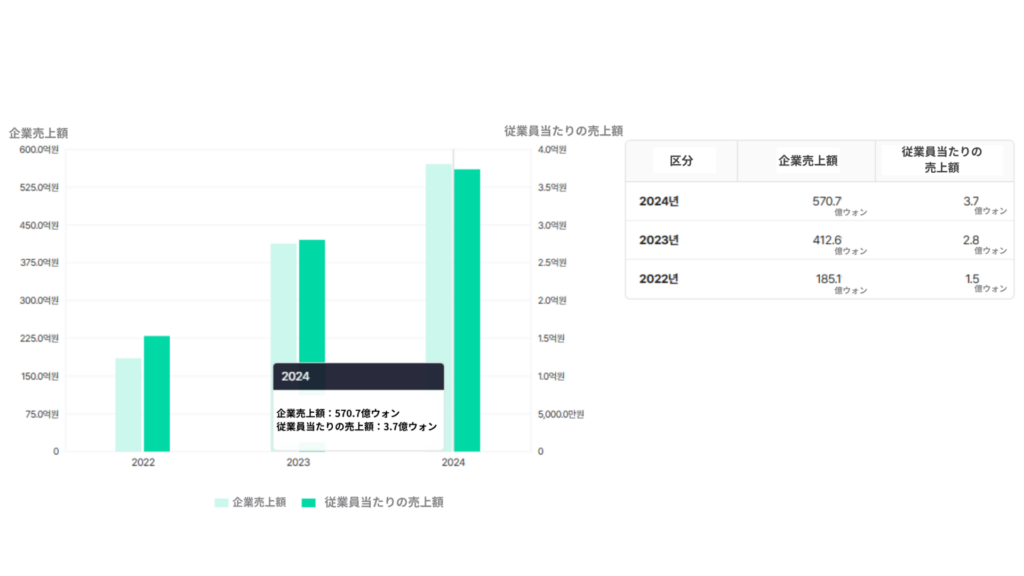This screenshot has width=1024, height=576.
Task: Select the 2022 light green revenue bar
Action: (129, 404)
